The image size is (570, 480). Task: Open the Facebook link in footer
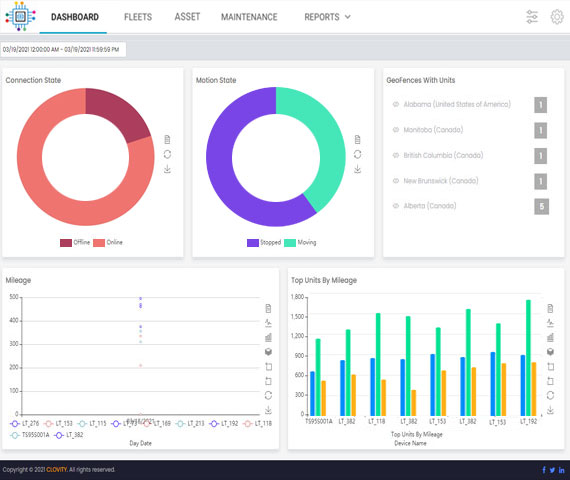544,470
